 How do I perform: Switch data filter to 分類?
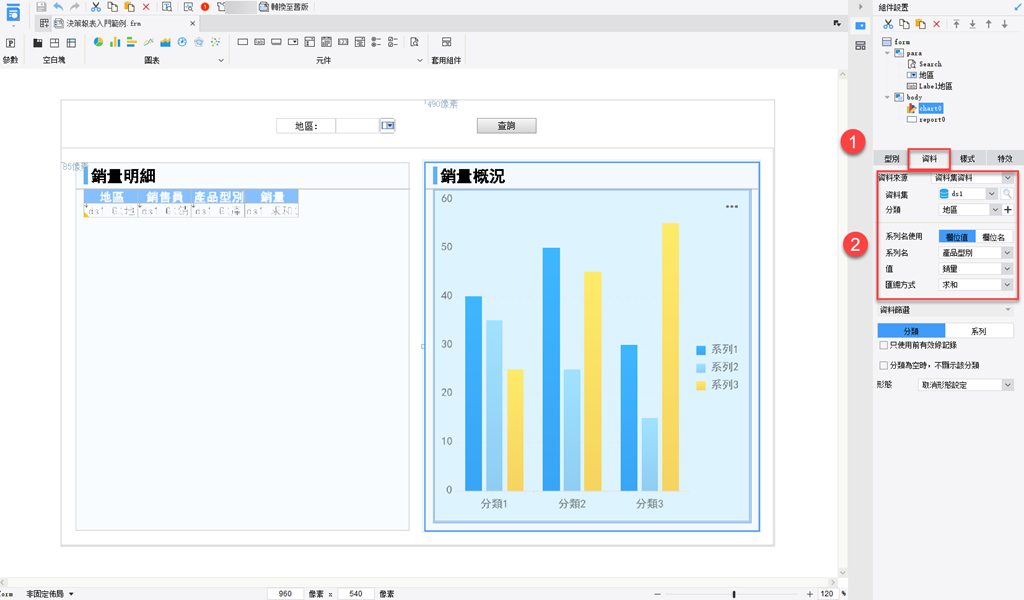tap(911, 331)
